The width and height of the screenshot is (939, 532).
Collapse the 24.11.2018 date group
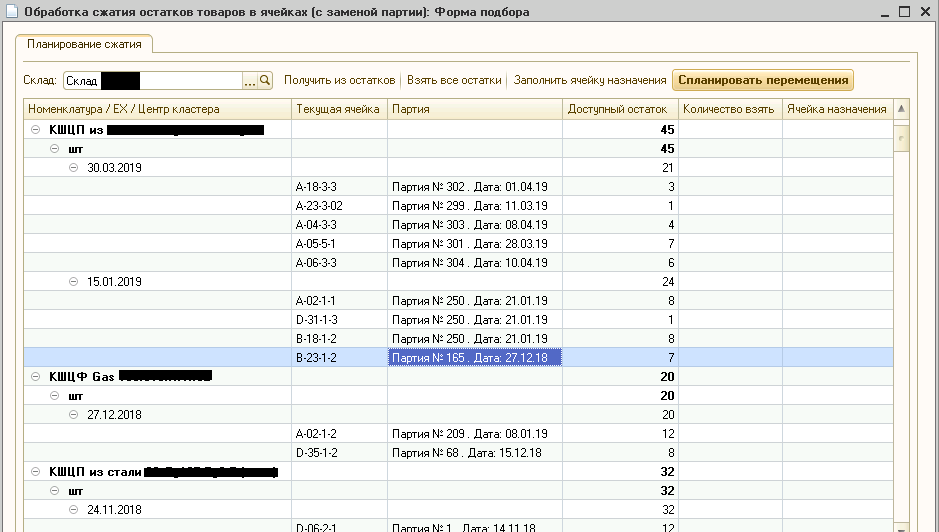73,510
